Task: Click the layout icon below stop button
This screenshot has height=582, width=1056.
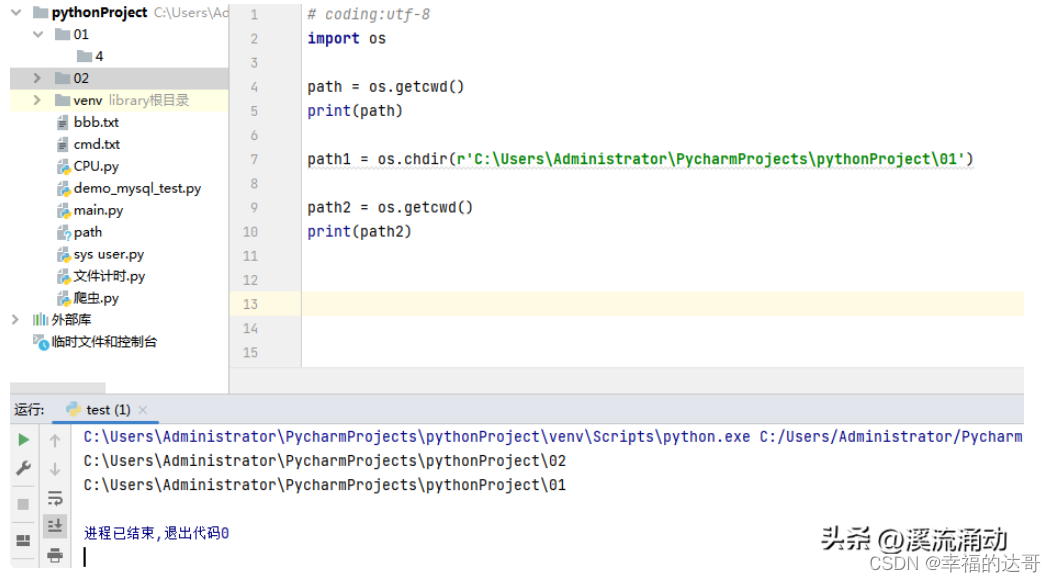Action: coord(24,540)
